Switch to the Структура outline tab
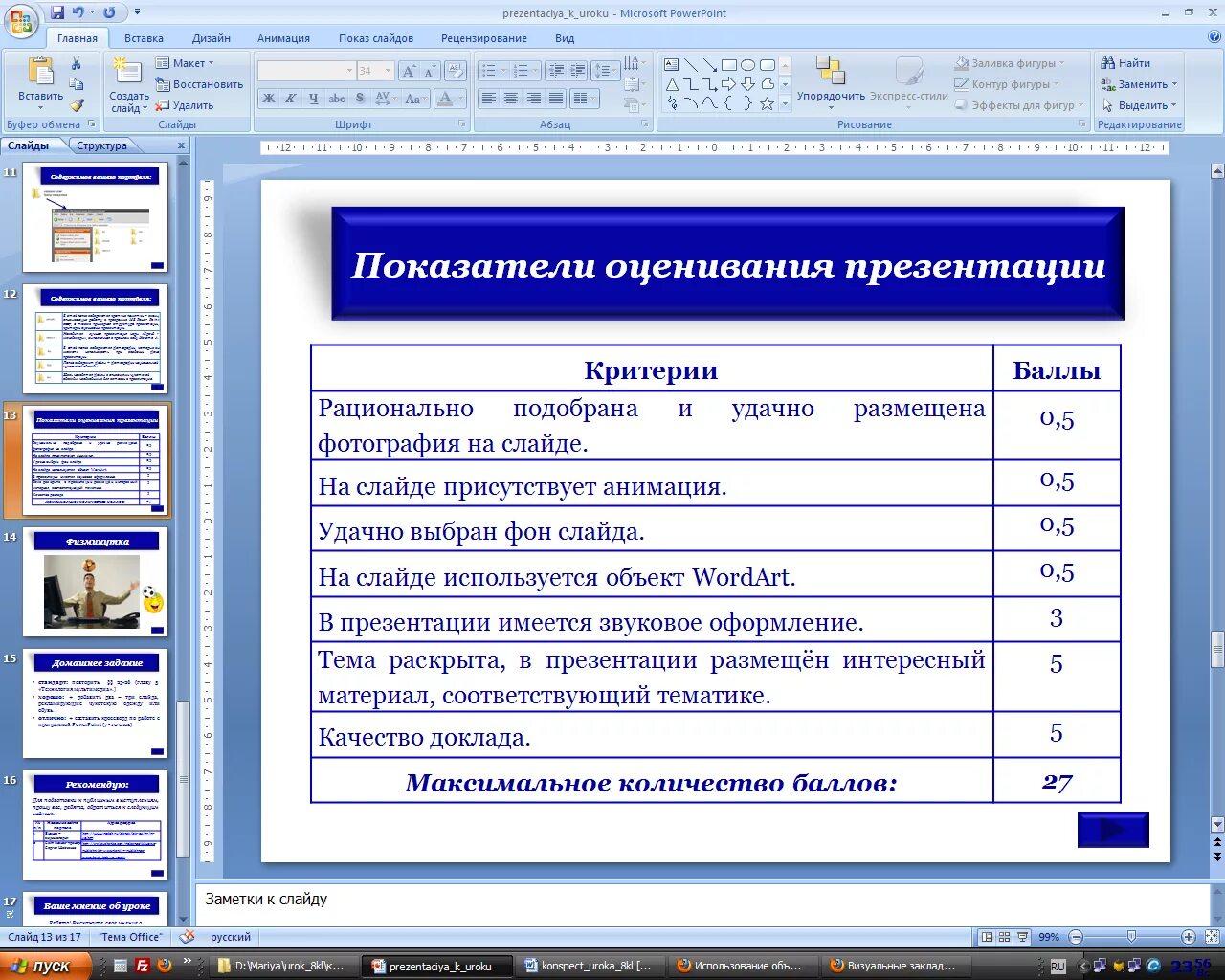 click(101, 145)
